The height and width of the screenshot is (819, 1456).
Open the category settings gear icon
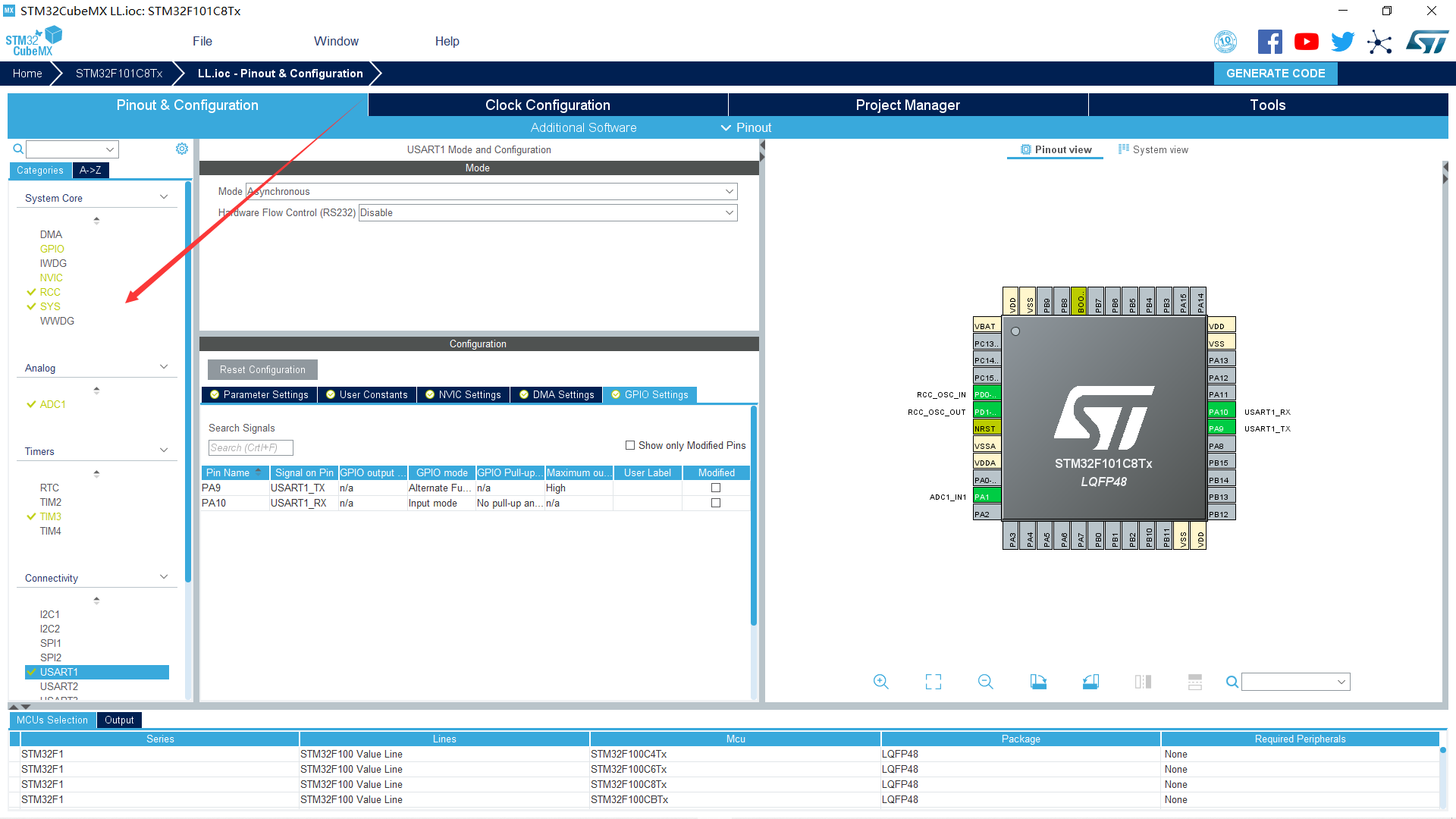click(182, 149)
